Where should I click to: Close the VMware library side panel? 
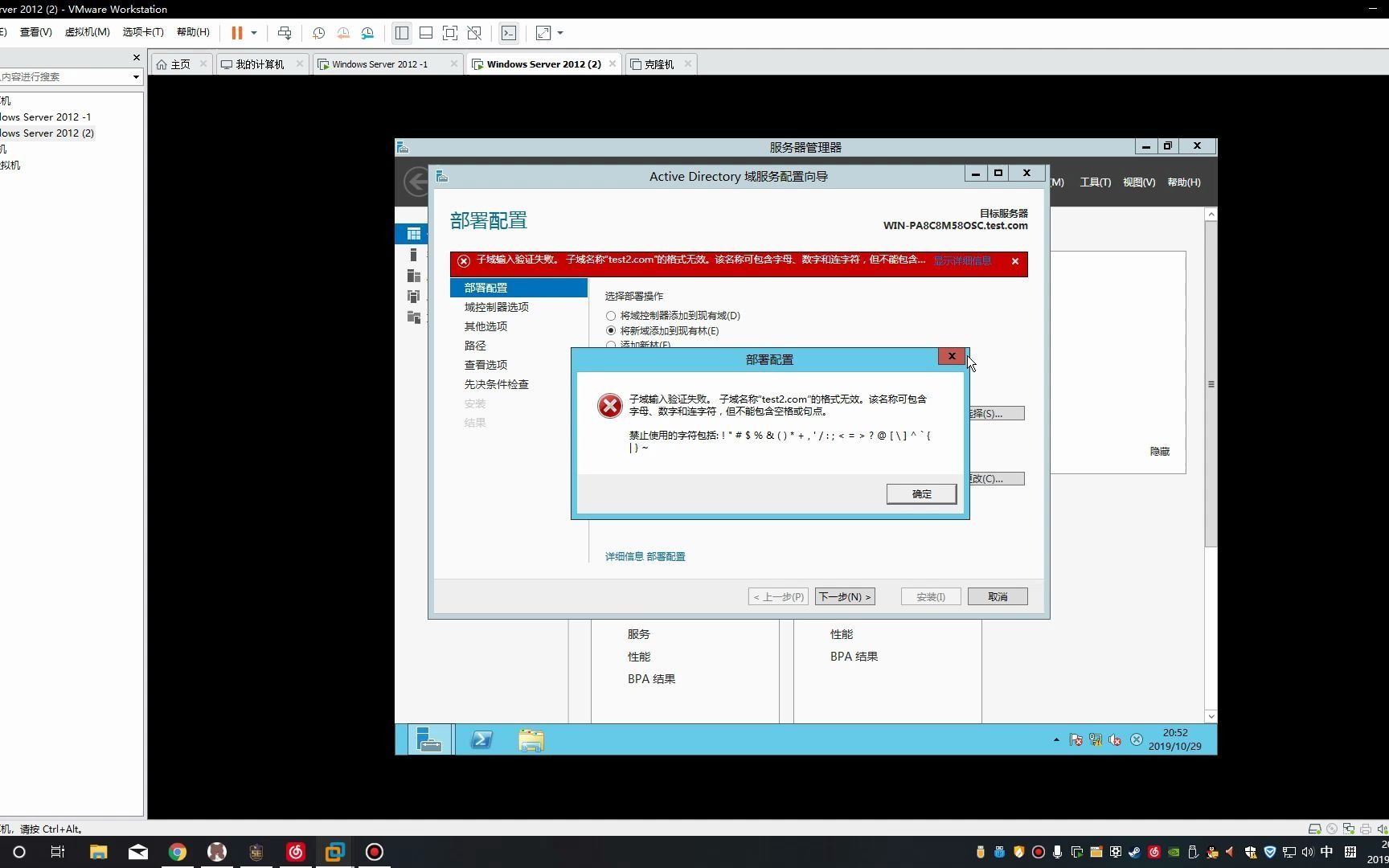[x=136, y=58]
